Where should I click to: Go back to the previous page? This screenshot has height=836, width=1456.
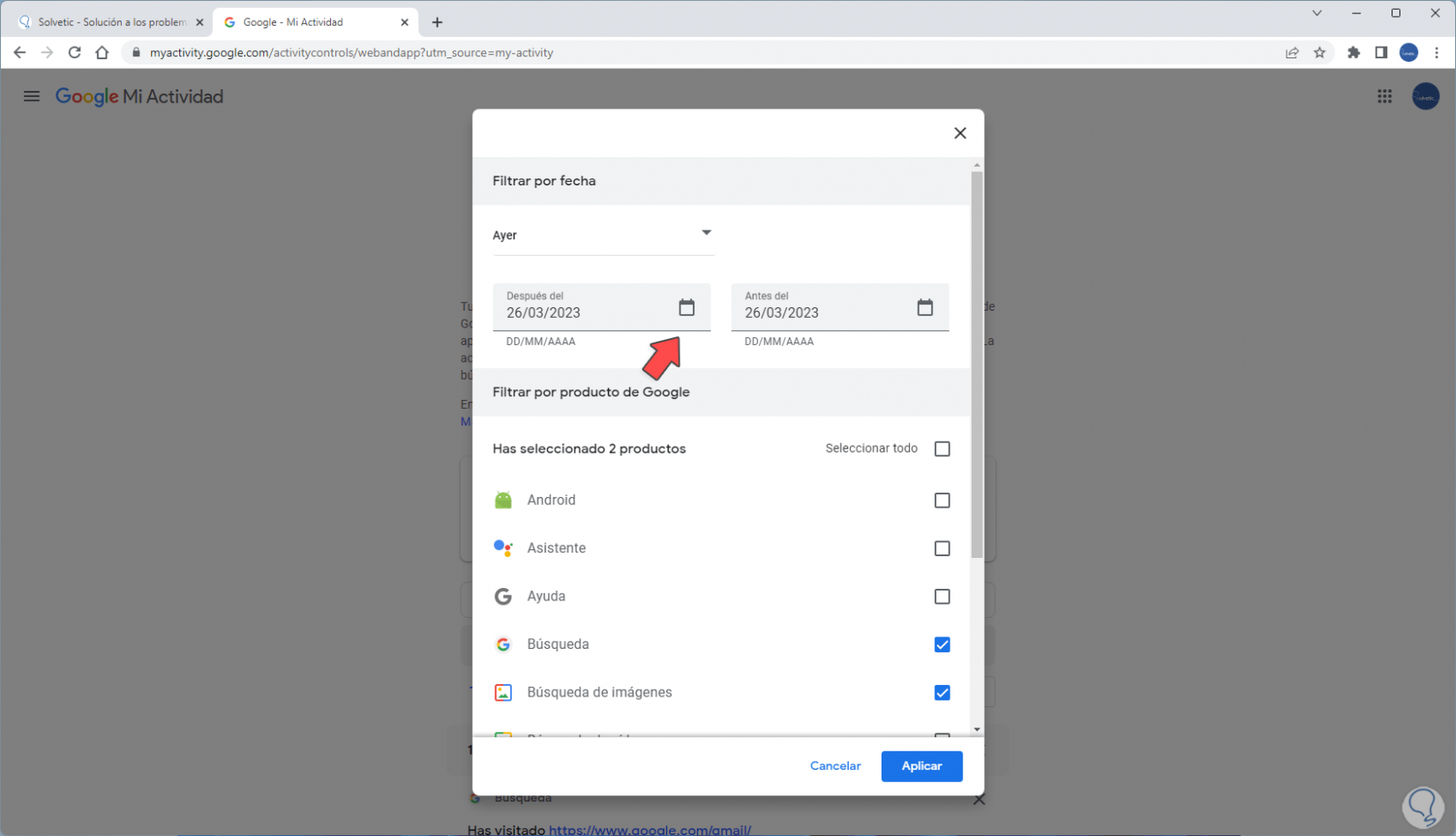pyautogui.click(x=19, y=53)
